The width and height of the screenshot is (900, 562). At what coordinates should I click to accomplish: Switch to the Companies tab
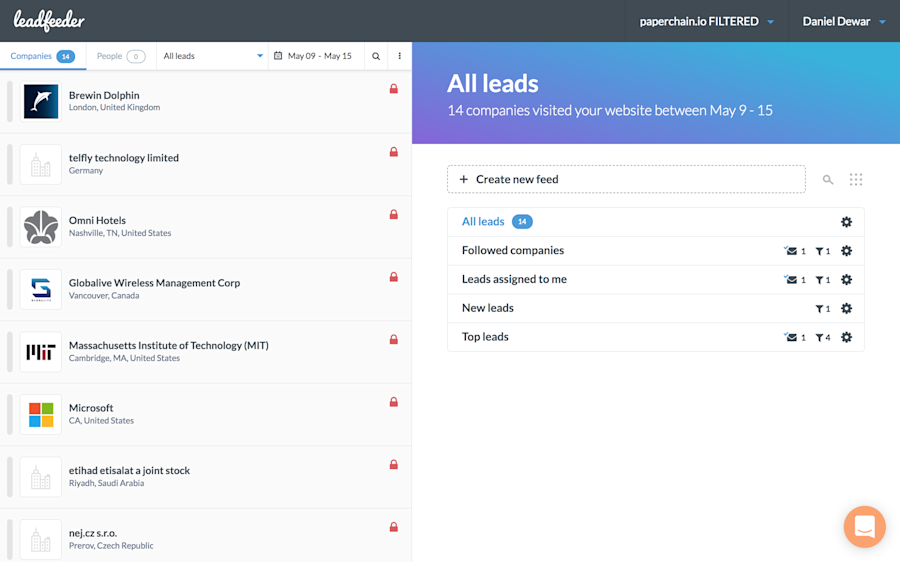point(43,56)
